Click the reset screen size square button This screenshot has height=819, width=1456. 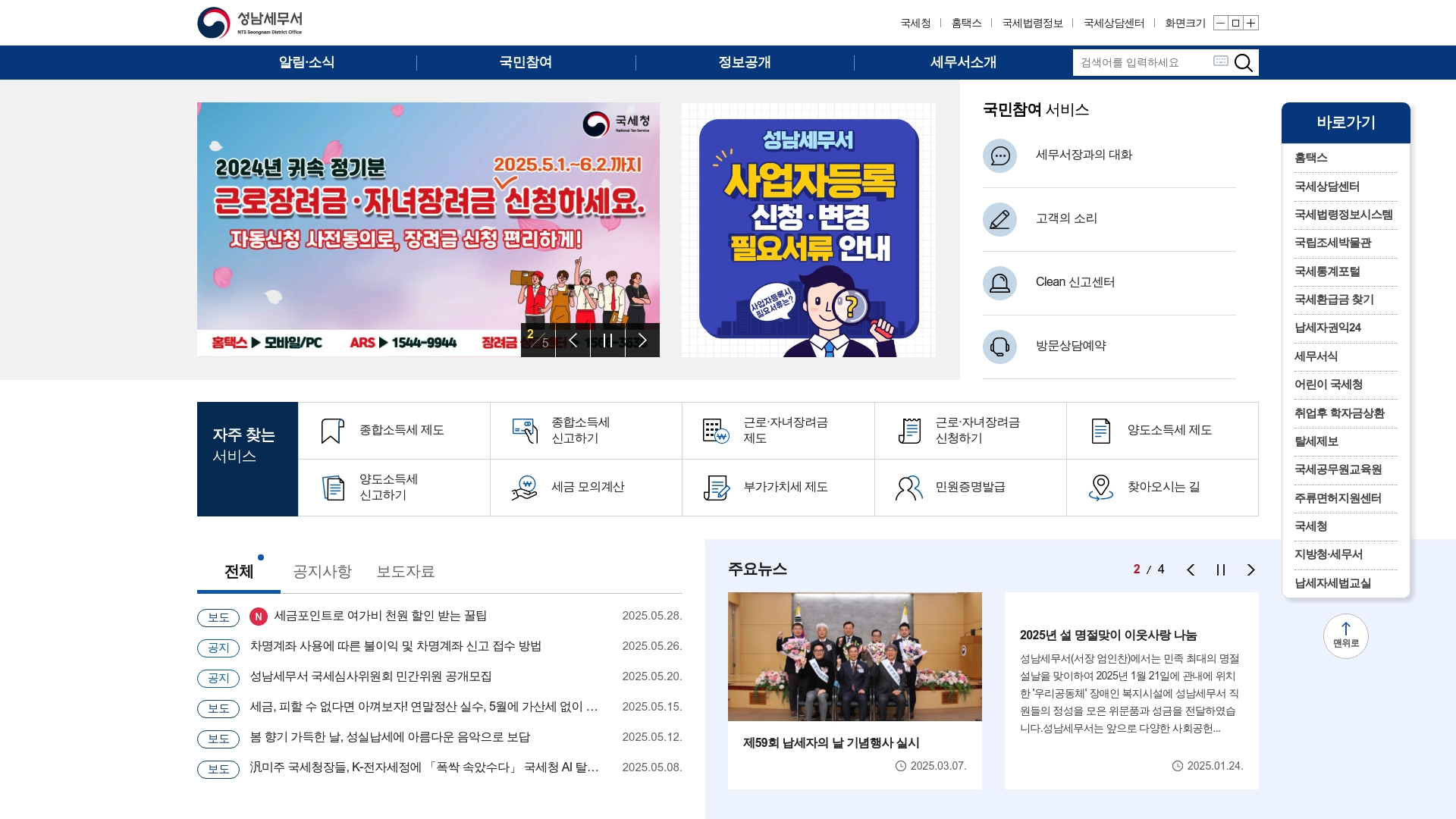(x=1235, y=23)
